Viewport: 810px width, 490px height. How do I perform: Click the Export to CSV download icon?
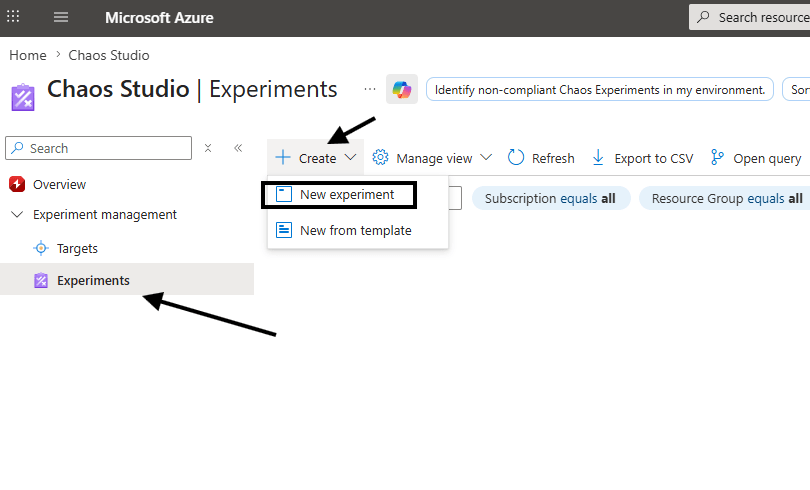pos(598,158)
